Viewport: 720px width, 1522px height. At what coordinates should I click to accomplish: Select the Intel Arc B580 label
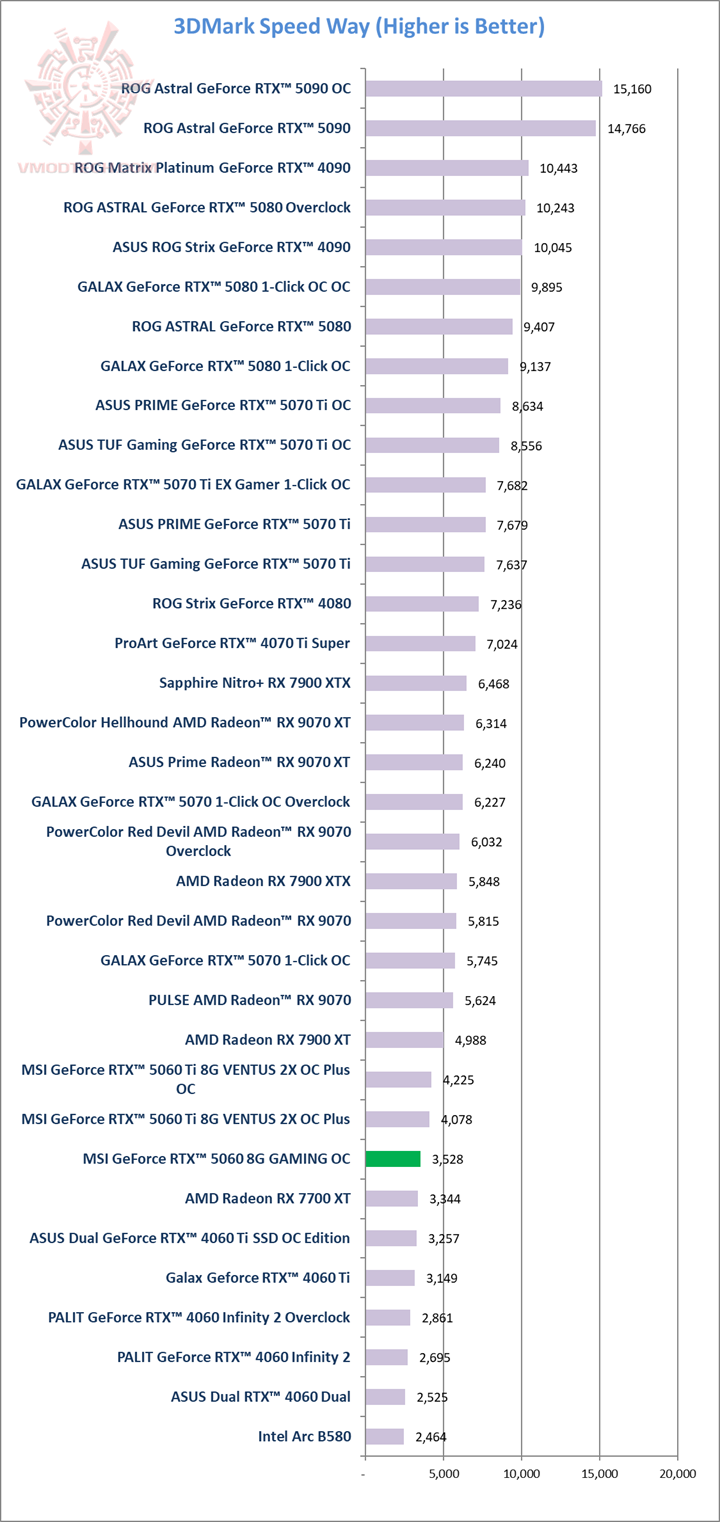click(304, 1436)
